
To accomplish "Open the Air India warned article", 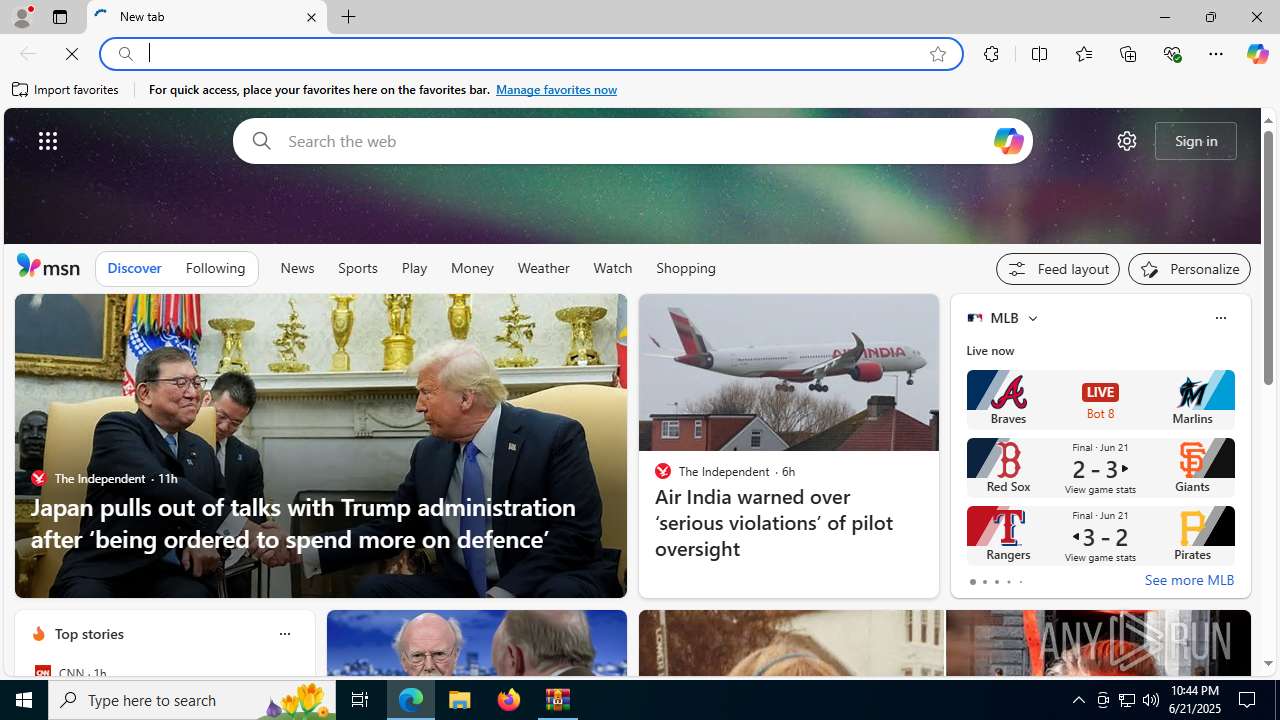I will 774,523.
